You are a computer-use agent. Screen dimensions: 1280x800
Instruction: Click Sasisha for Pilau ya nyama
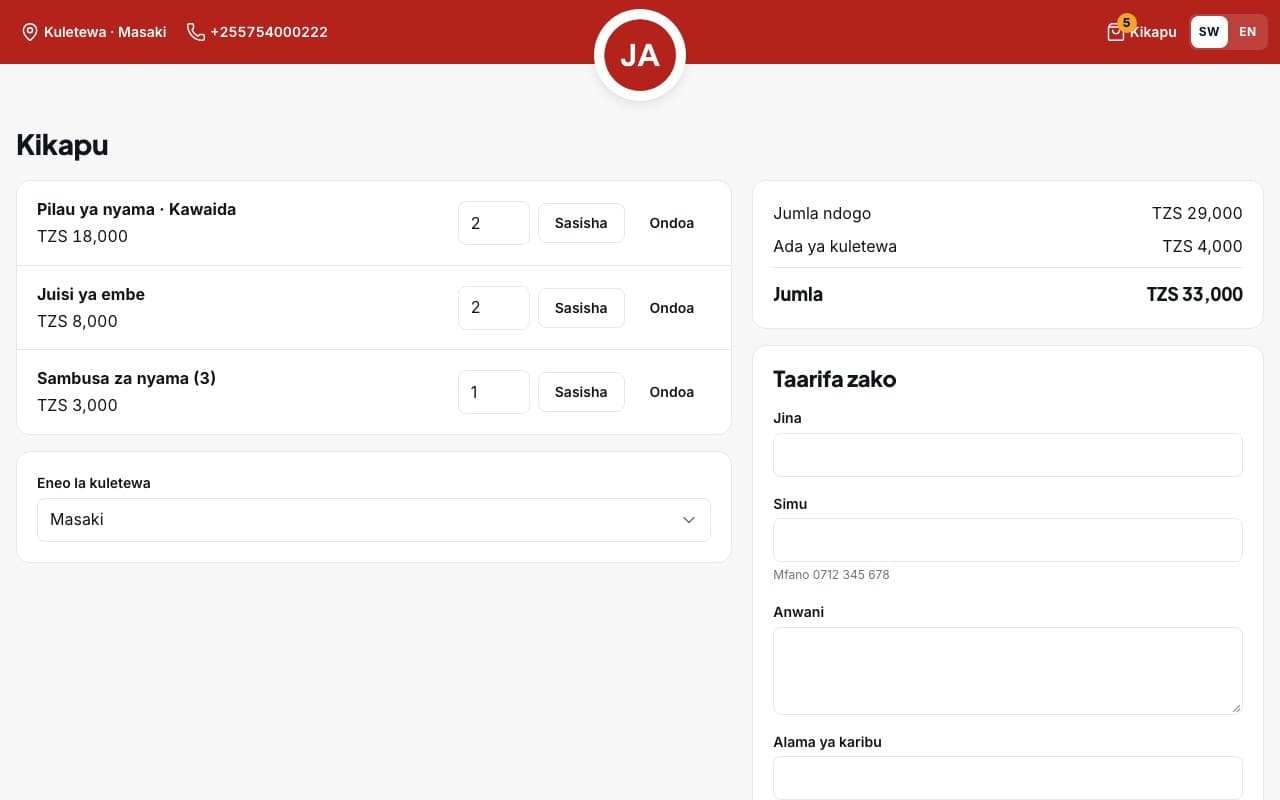point(581,223)
